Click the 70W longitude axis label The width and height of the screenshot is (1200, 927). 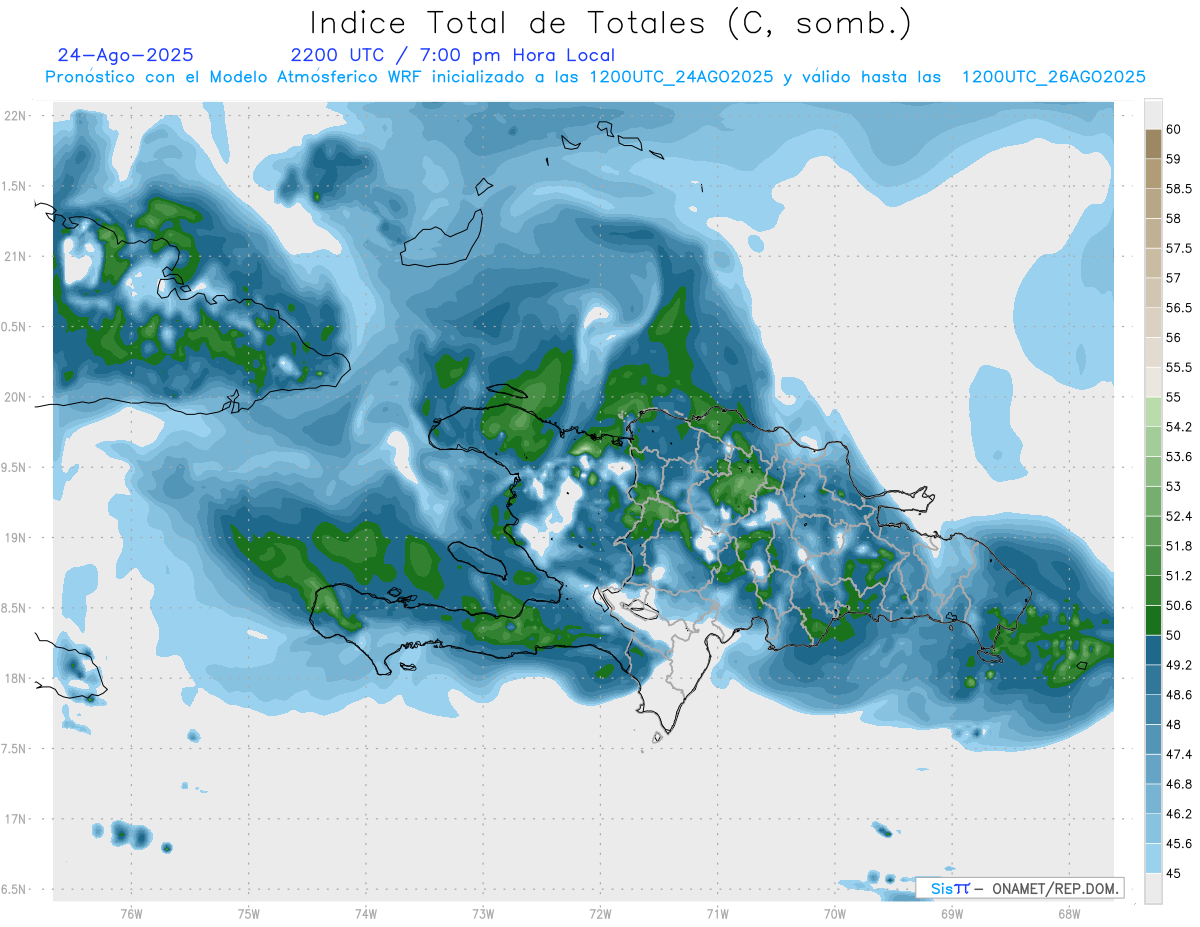pyautogui.click(x=835, y=914)
